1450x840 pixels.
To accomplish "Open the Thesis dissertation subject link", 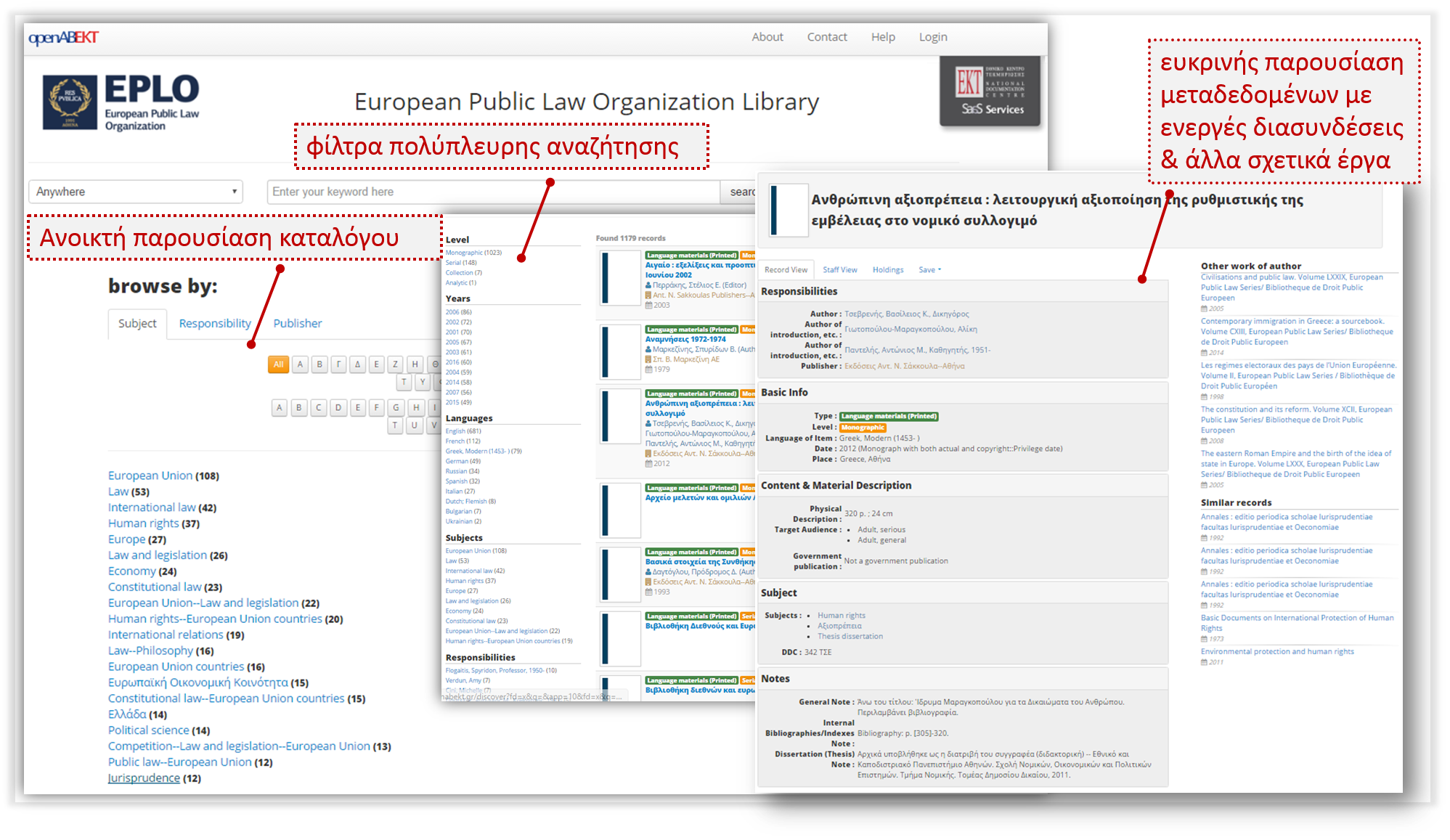I will coord(850,637).
